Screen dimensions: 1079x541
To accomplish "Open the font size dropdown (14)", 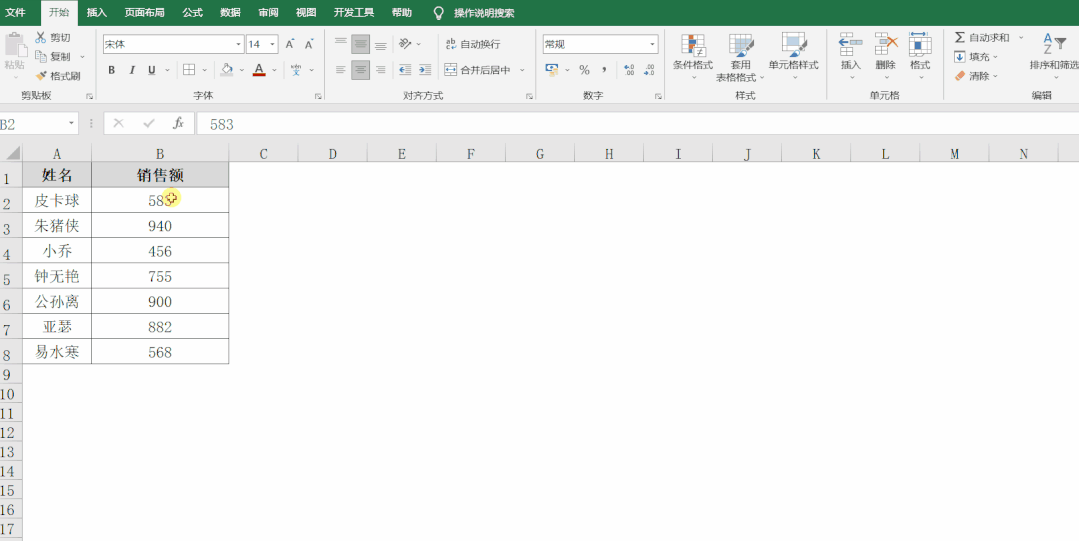I will [273, 44].
